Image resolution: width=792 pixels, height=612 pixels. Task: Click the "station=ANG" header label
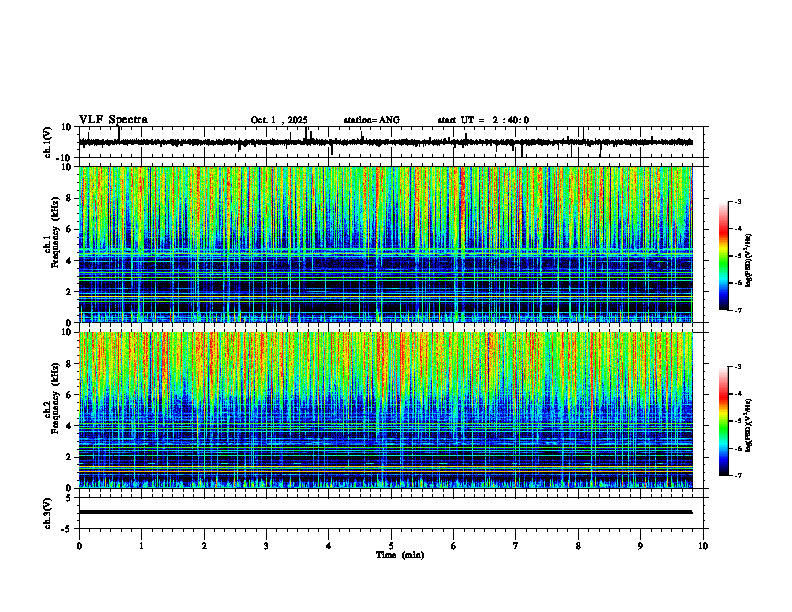pyautogui.click(x=371, y=120)
